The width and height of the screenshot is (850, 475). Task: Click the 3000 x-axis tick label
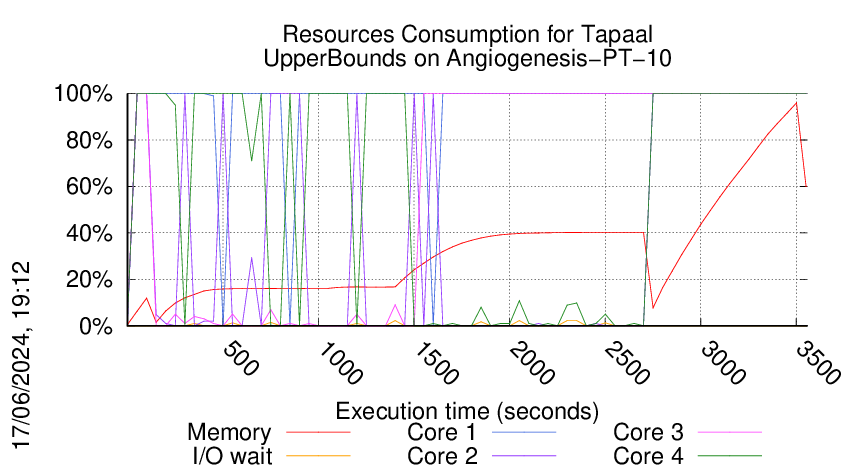click(x=723, y=363)
